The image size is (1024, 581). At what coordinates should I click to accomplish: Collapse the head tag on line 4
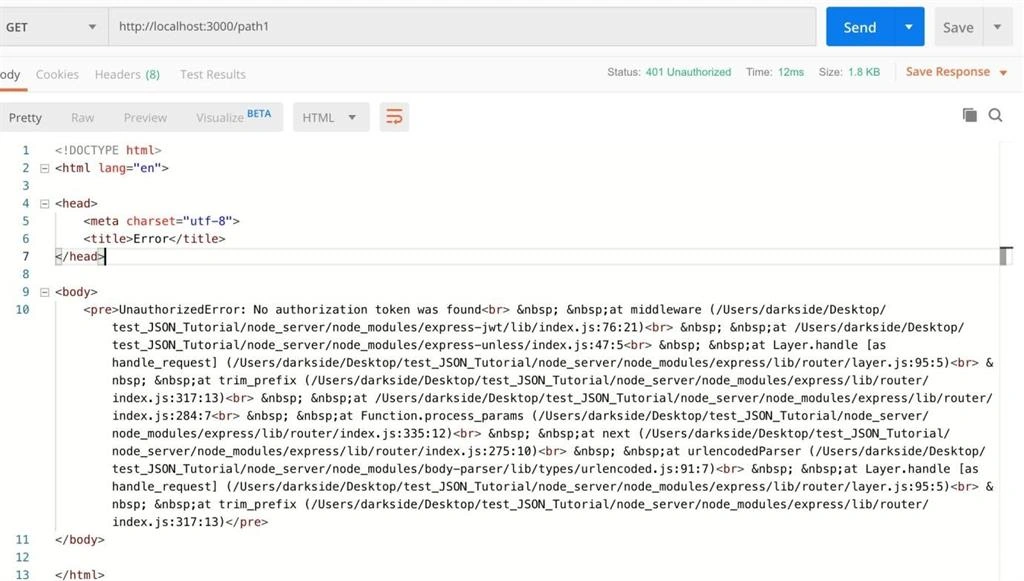click(x=44, y=204)
